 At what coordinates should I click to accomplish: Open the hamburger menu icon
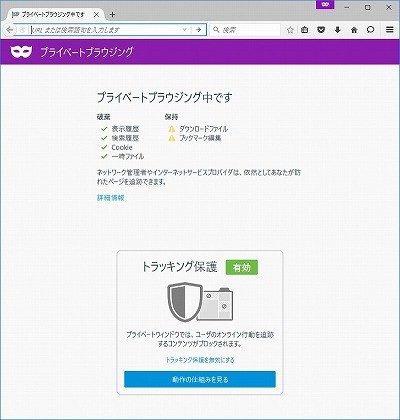390,30
